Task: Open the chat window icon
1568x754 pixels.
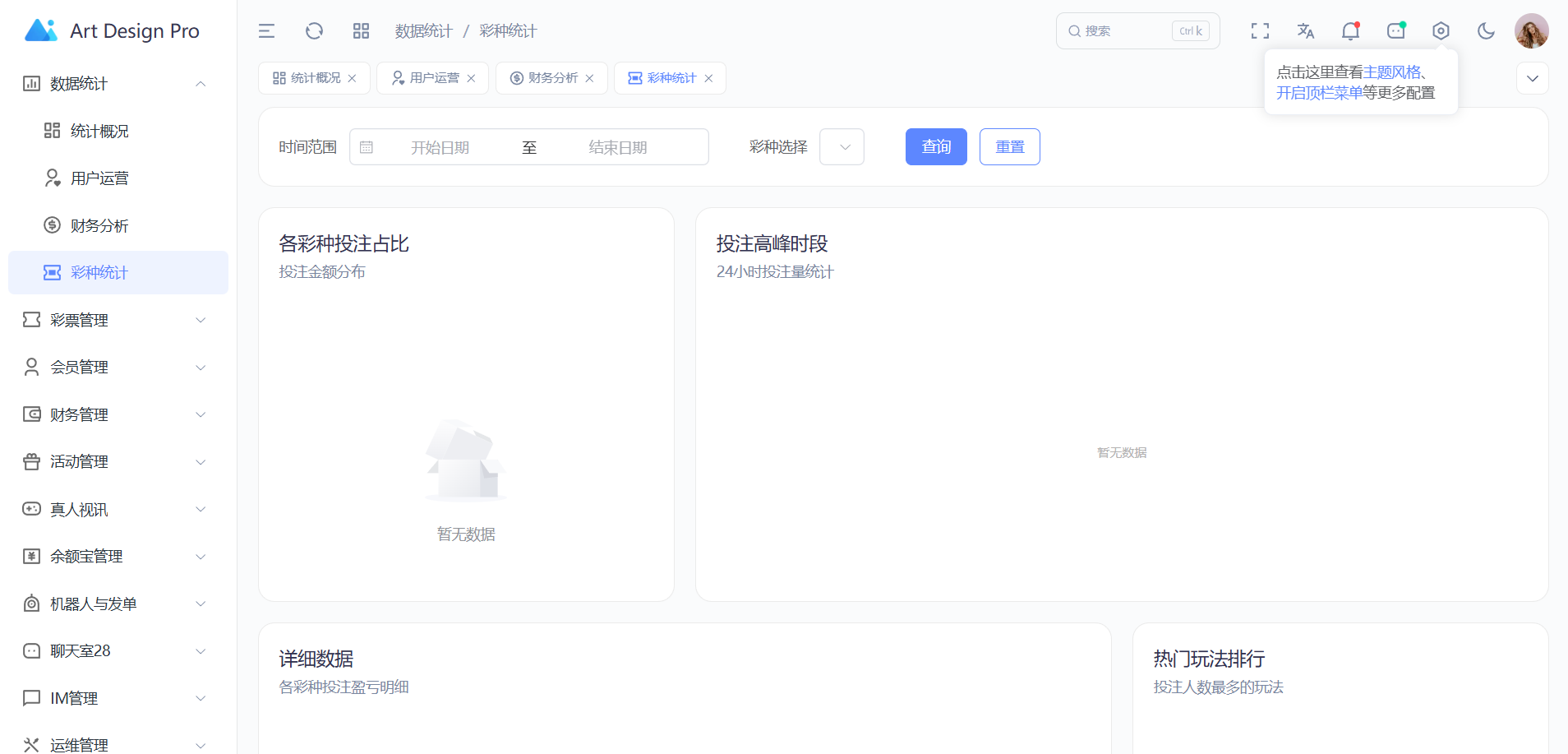Action: click(1395, 31)
